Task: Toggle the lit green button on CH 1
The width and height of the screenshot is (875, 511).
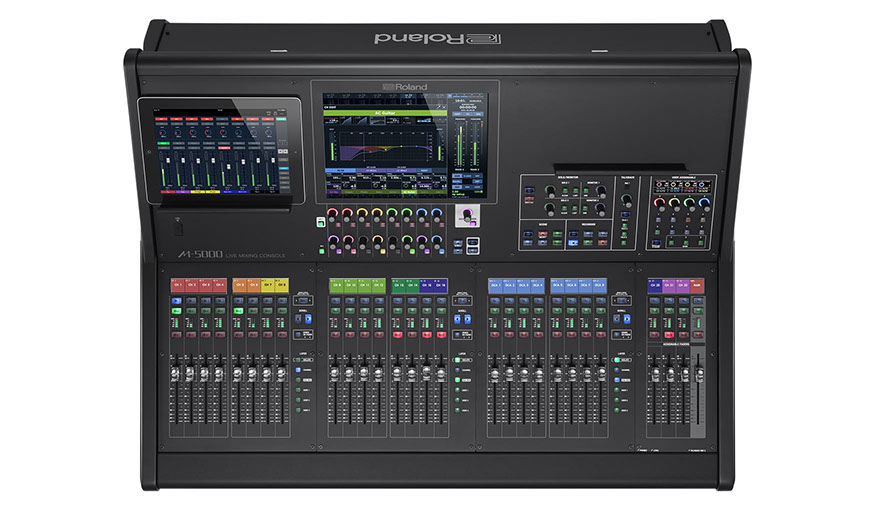Action: (178, 311)
